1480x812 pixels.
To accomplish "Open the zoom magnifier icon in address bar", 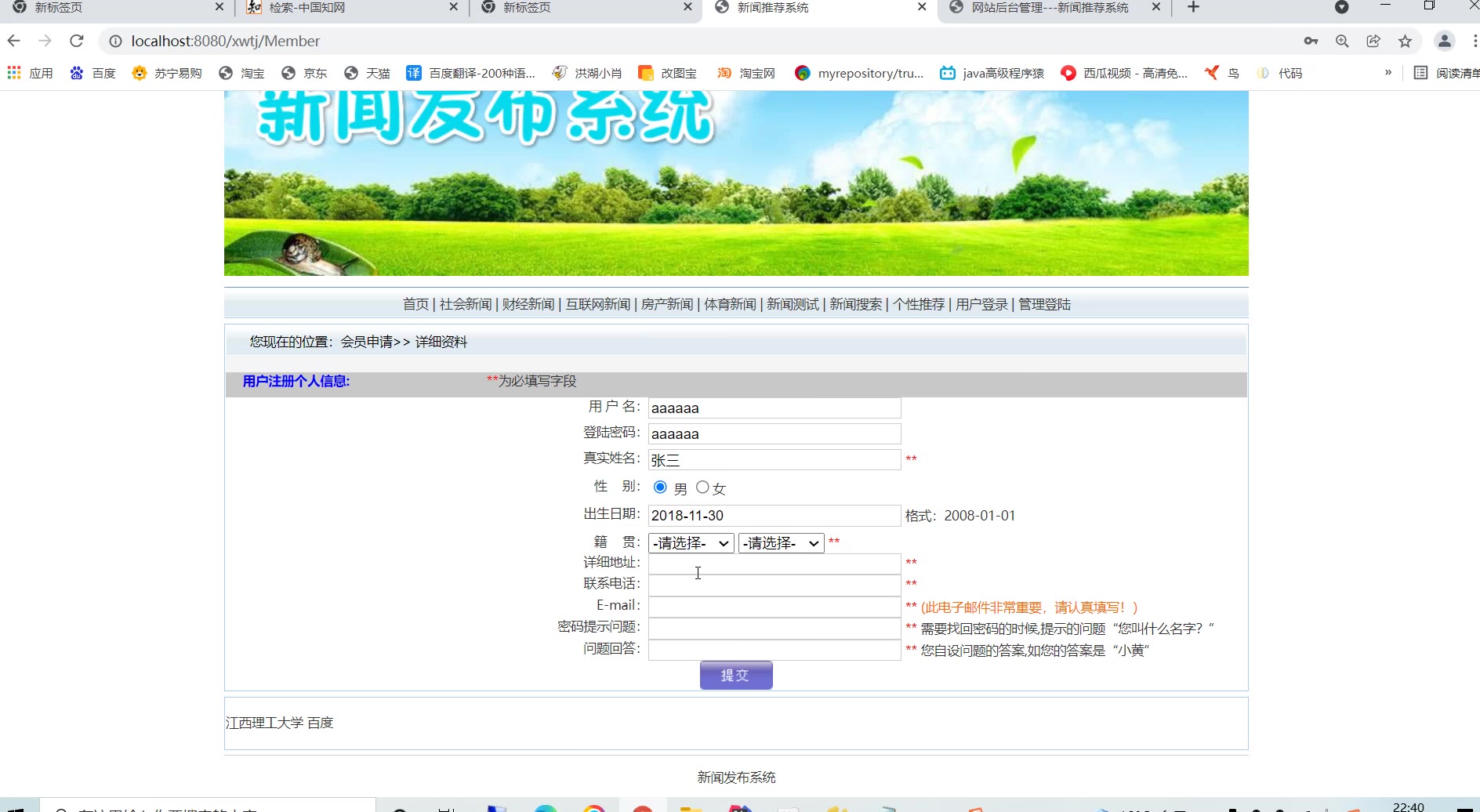I will point(1342,41).
